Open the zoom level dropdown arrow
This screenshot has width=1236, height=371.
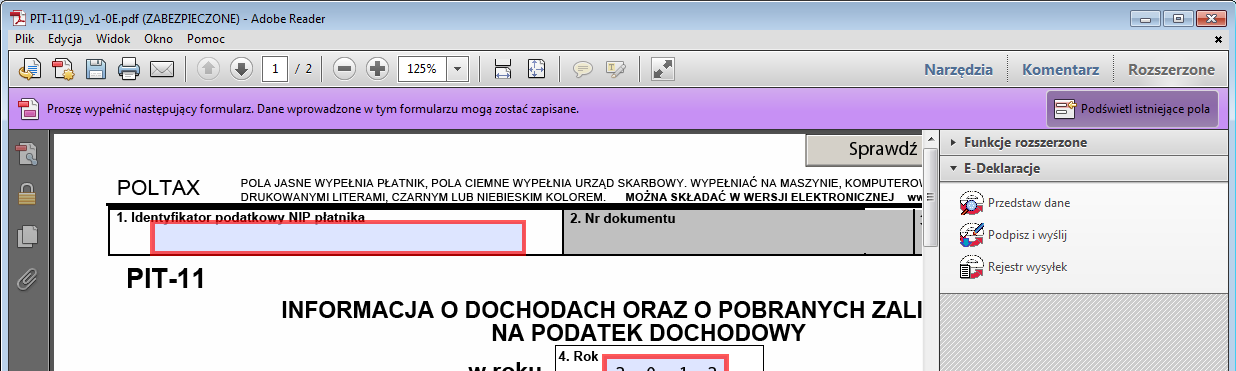[458, 69]
